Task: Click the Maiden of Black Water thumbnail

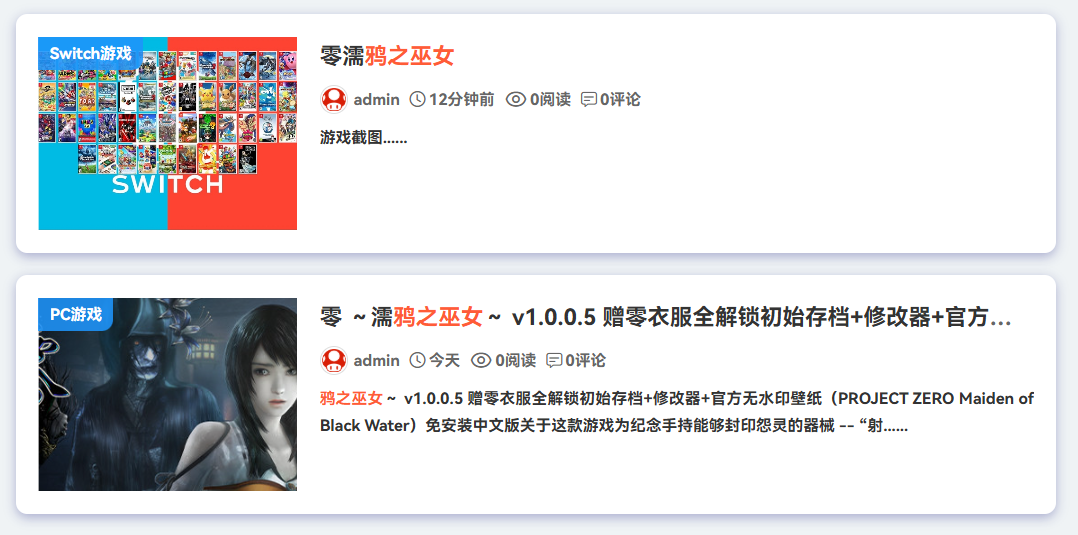Action: (168, 395)
